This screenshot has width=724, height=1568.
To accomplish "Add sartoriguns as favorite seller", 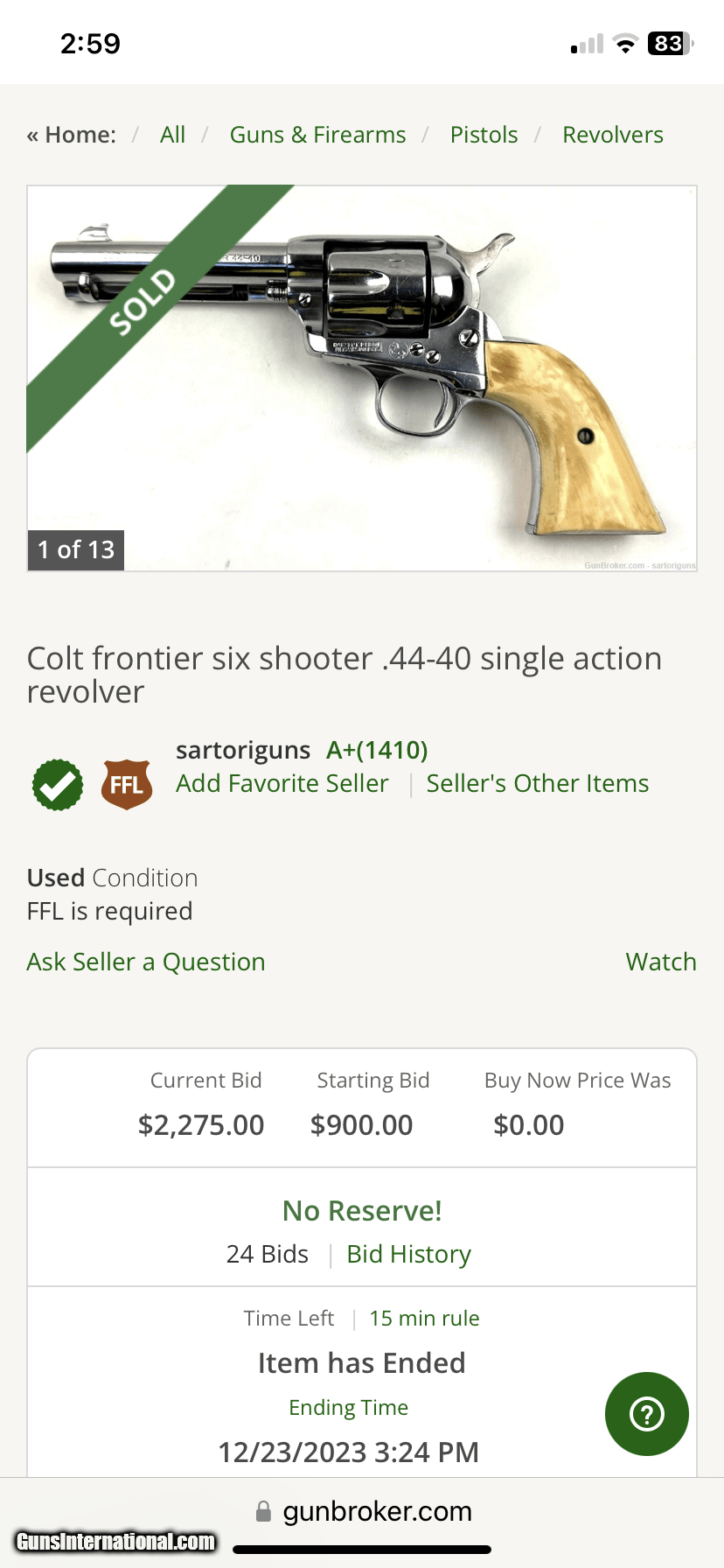I will click(x=282, y=783).
